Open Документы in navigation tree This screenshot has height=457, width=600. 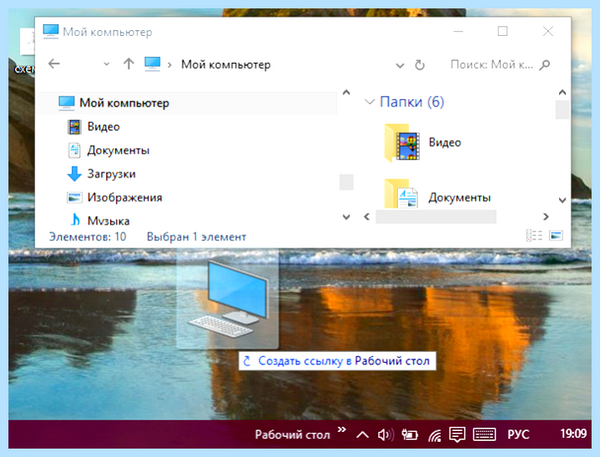(x=118, y=150)
